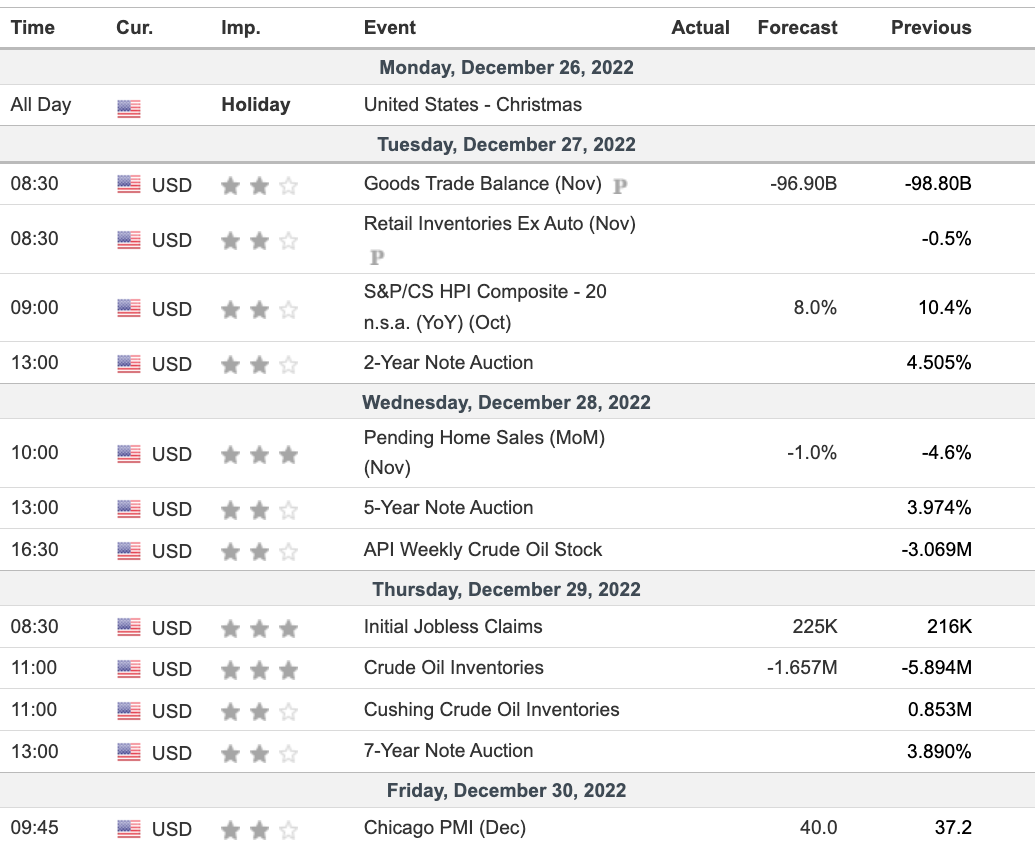Click the Thursday, December 29, 2022 date row

(x=506, y=590)
